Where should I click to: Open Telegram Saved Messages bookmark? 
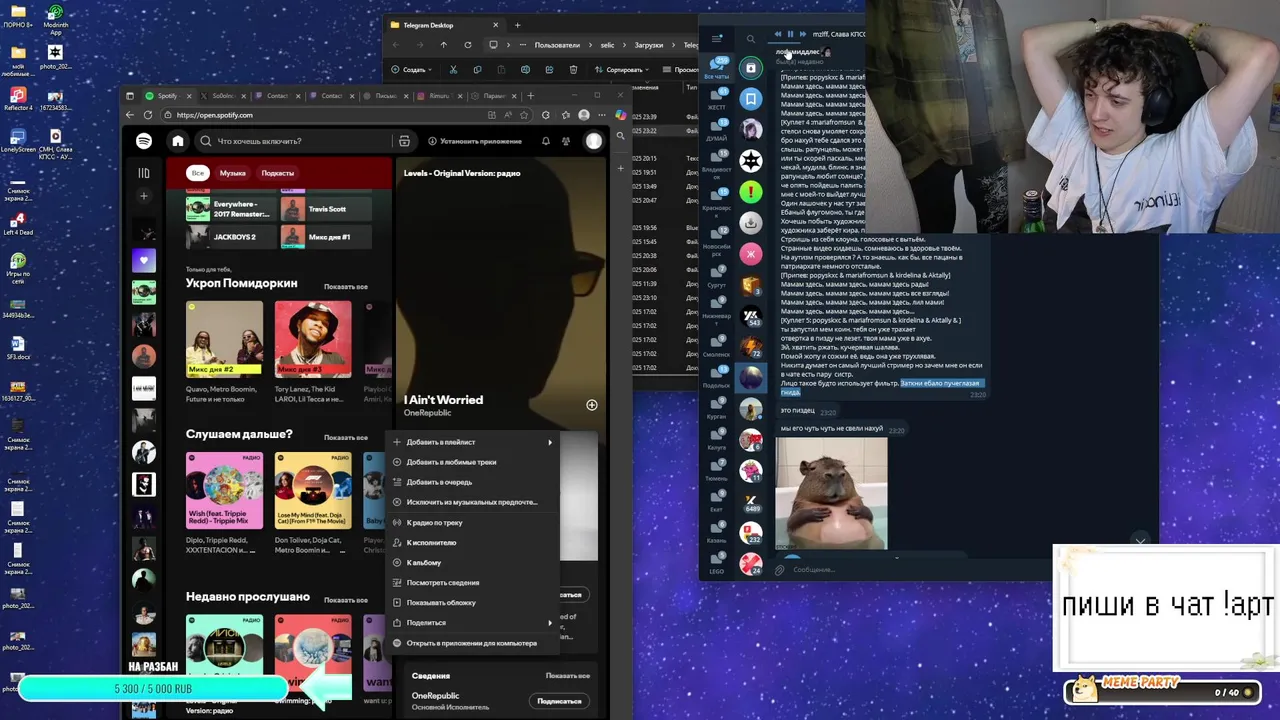click(x=751, y=98)
